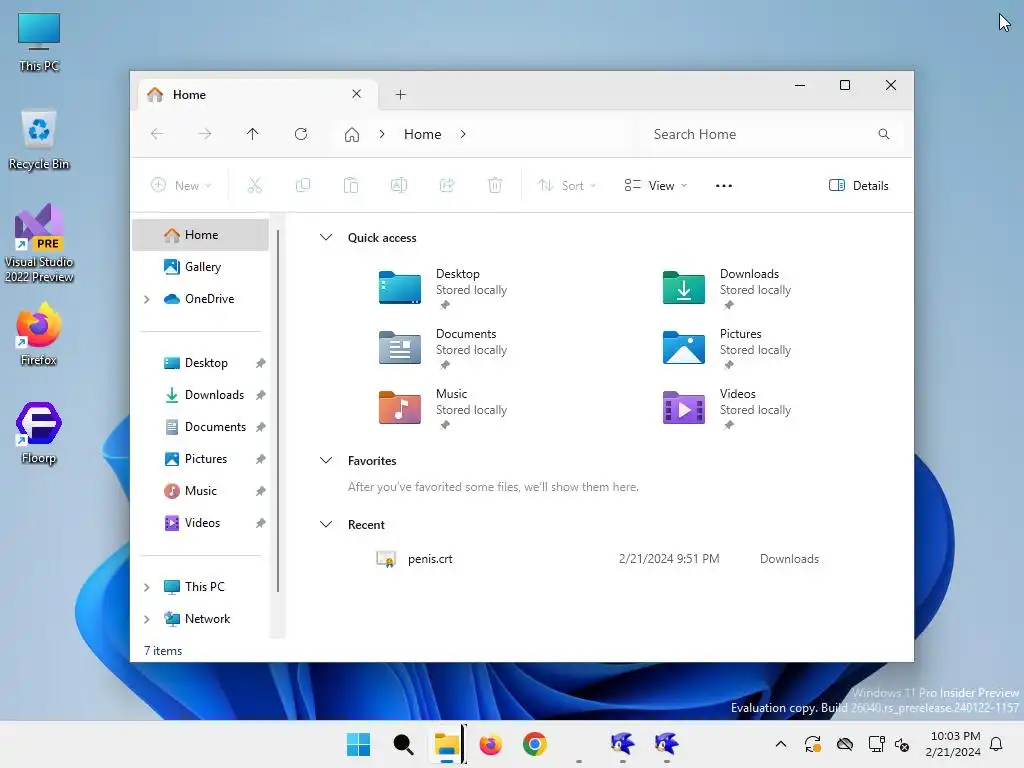This screenshot has height=768, width=1024.
Task: Select Visual Studio 2022 Preview desktop shortcut
Action: pyautogui.click(x=39, y=243)
